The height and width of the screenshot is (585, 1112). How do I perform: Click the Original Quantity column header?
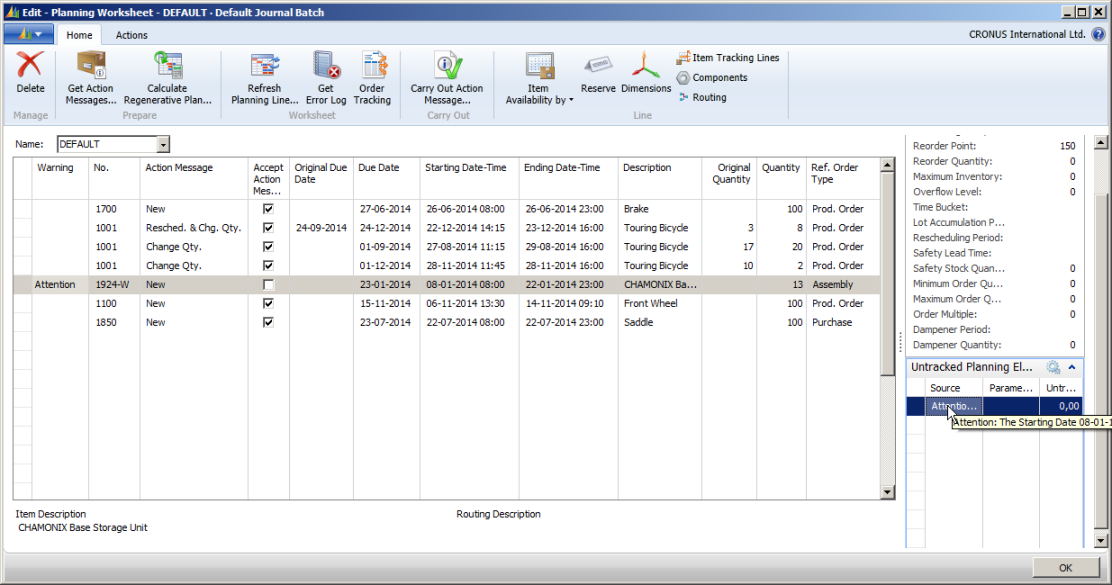pos(732,174)
